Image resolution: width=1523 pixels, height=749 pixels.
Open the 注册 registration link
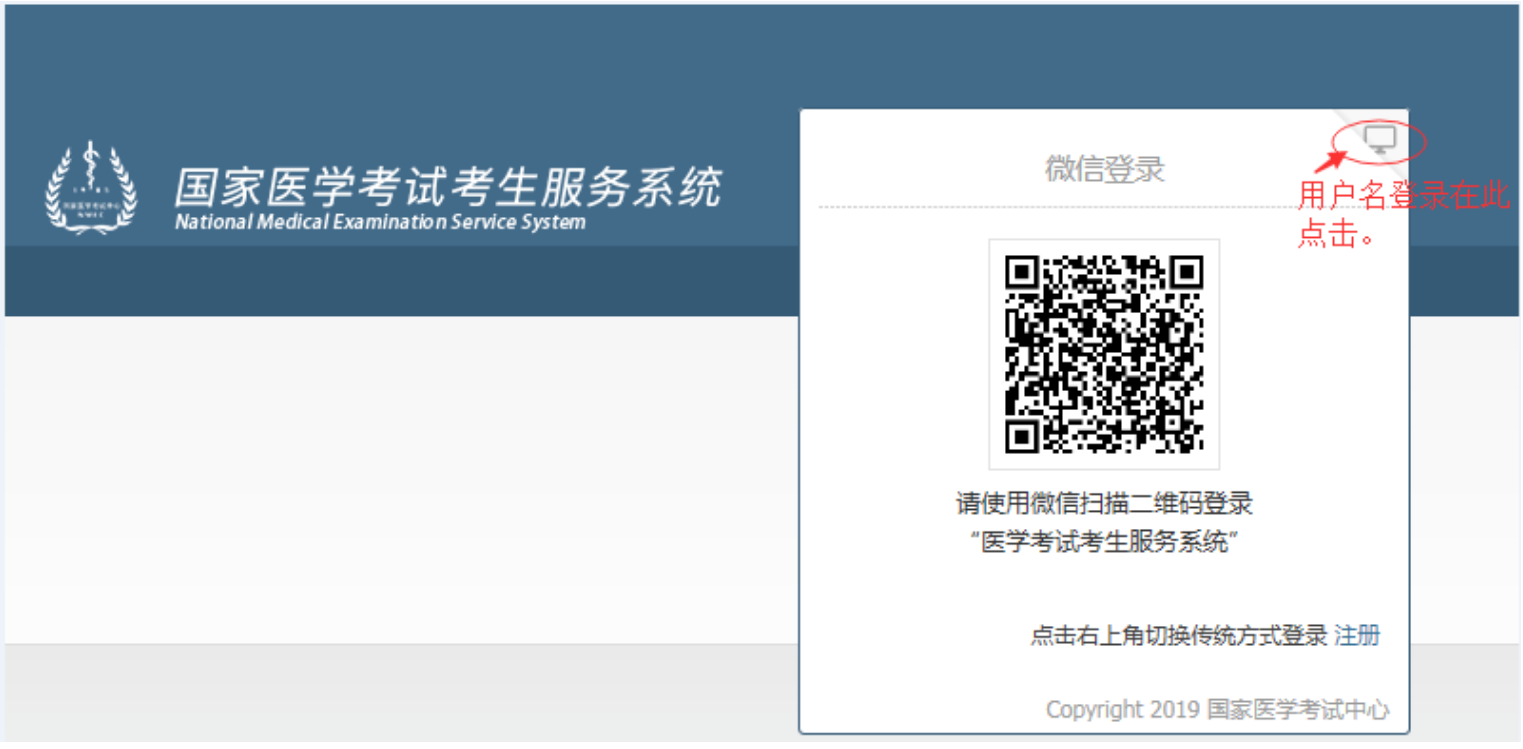(1357, 635)
